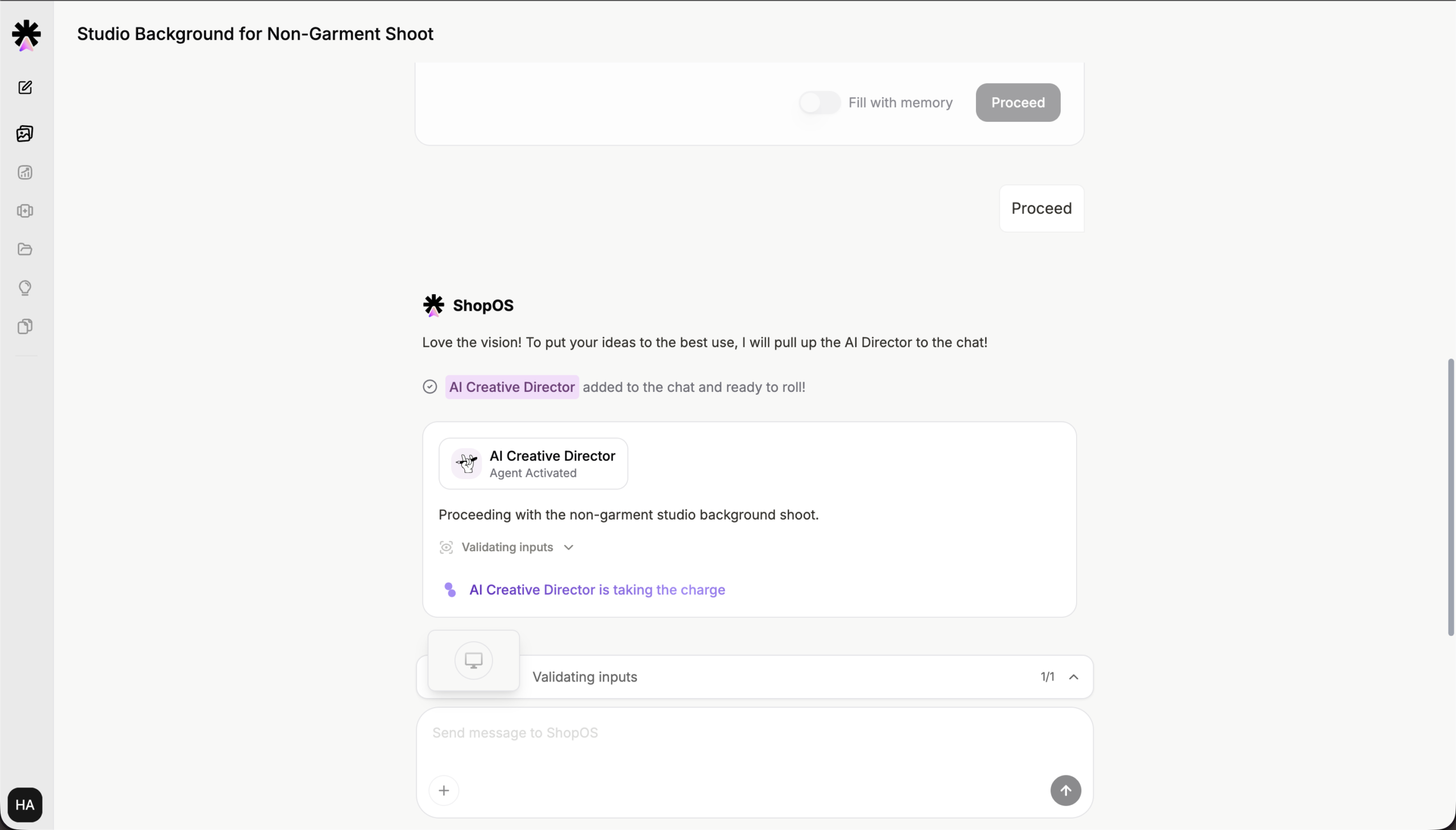Toggle Fill with memory switch
The image size is (1456, 830).
819,102
